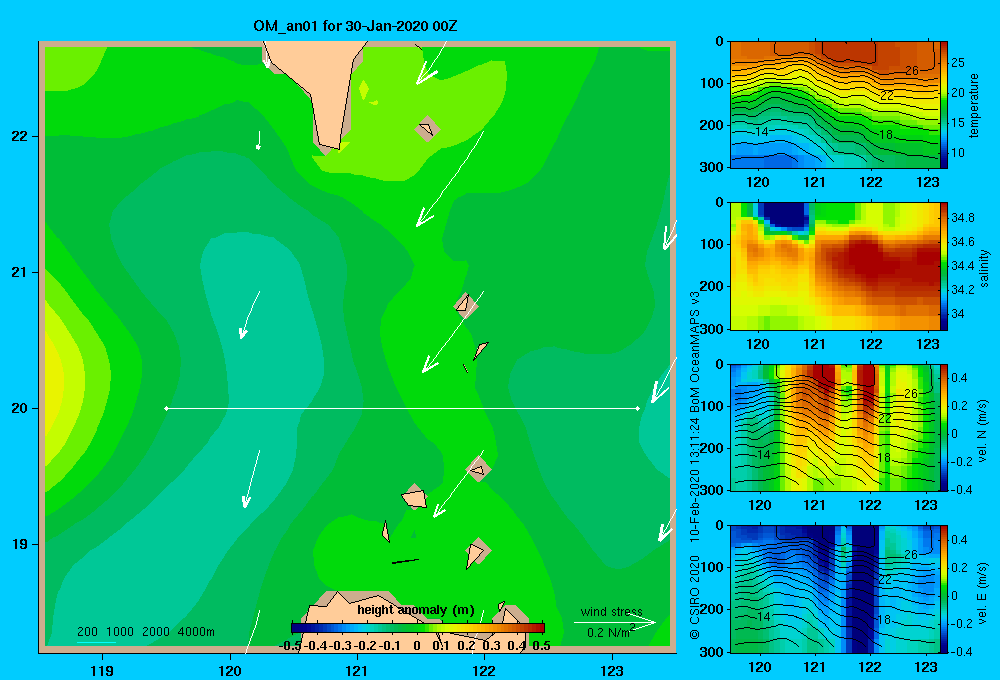Click the vertical CSIRO 2020 BoM OceanMAPS credit
The height and width of the screenshot is (680, 1000).
pos(695,466)
